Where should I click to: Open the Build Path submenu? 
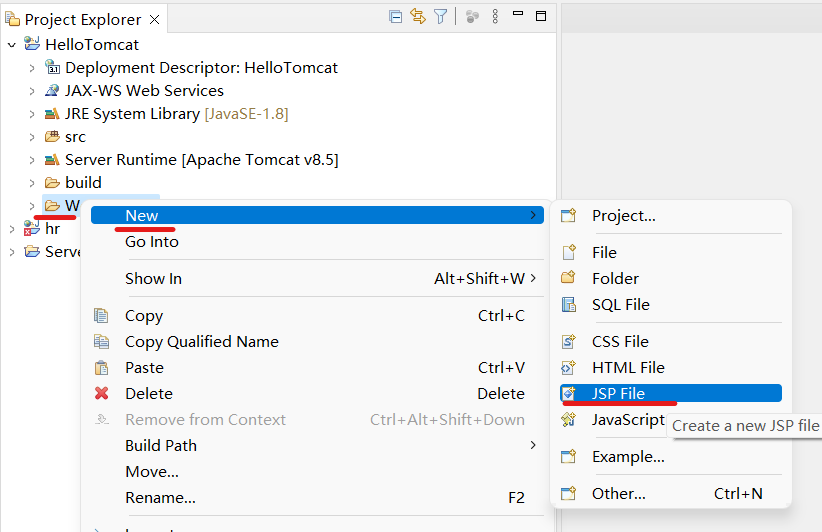click(x=160, y=445)
